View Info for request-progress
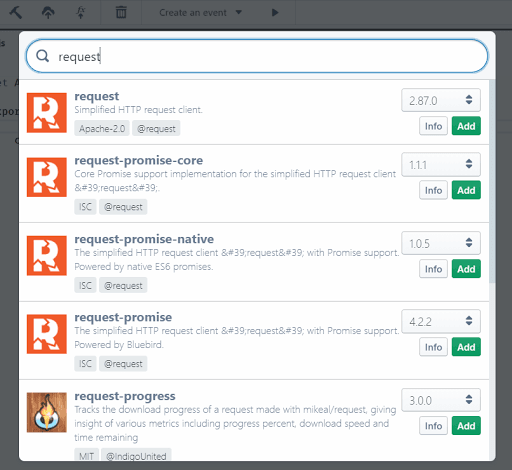This screenshot has height=470, width=512. click(433, 426)
